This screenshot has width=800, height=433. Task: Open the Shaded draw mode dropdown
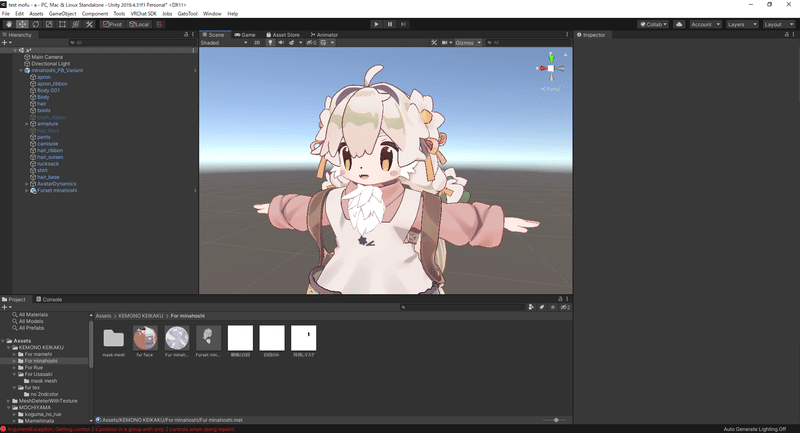pyautogui.click(x=224, y=43)
